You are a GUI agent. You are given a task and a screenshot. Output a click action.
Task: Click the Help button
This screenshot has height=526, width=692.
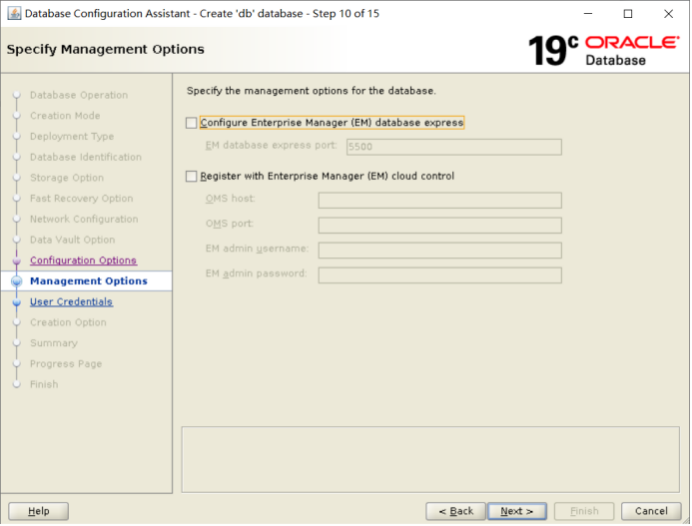38,511
